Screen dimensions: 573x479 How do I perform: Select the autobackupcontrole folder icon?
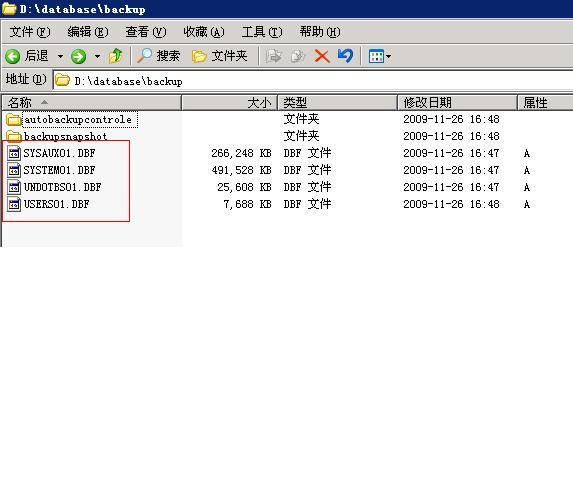(14, 119)
